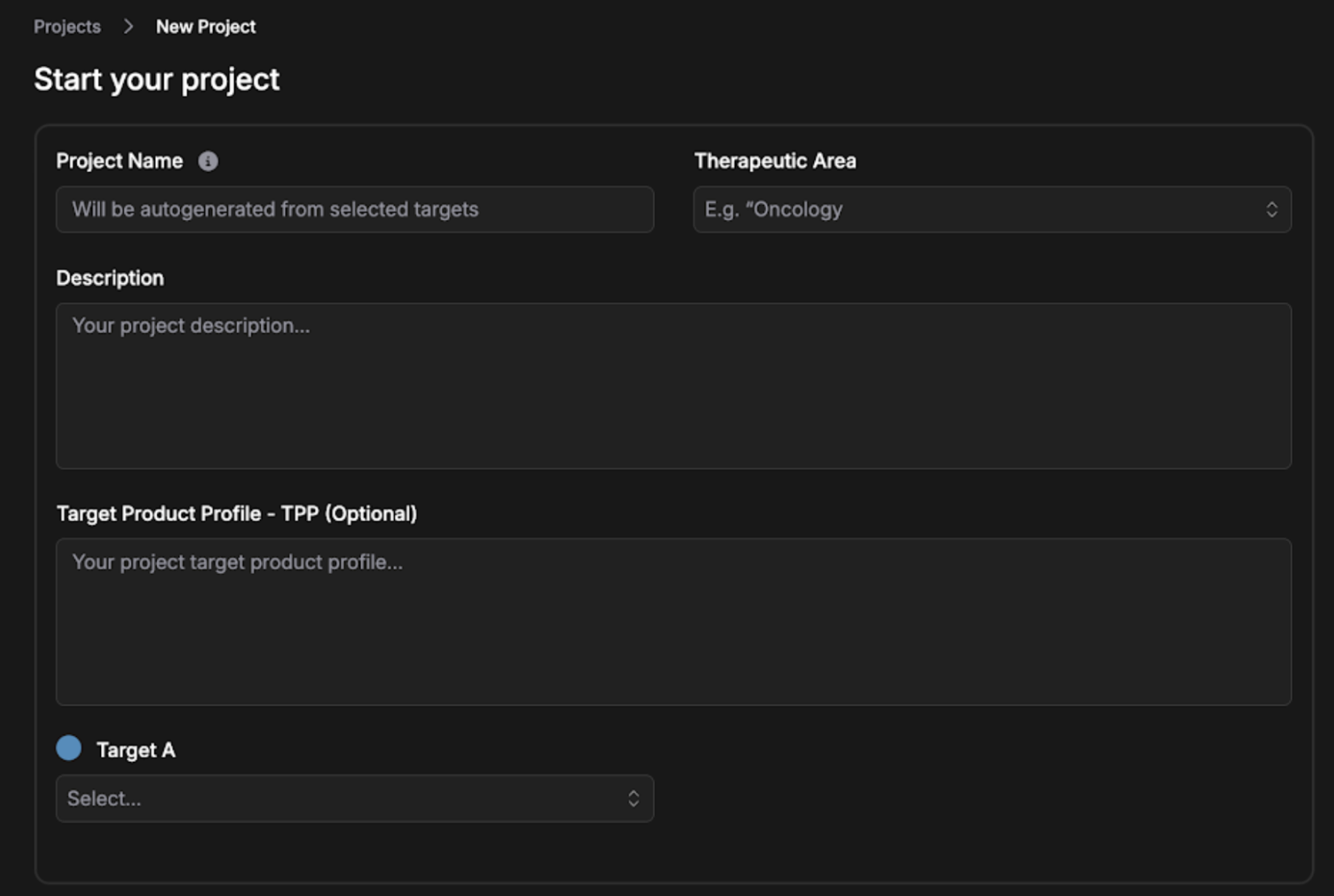Click the breadcrumb separator arrow after Projects
This screenshot has width=1334, height=896.
click(x=128, y=27)
